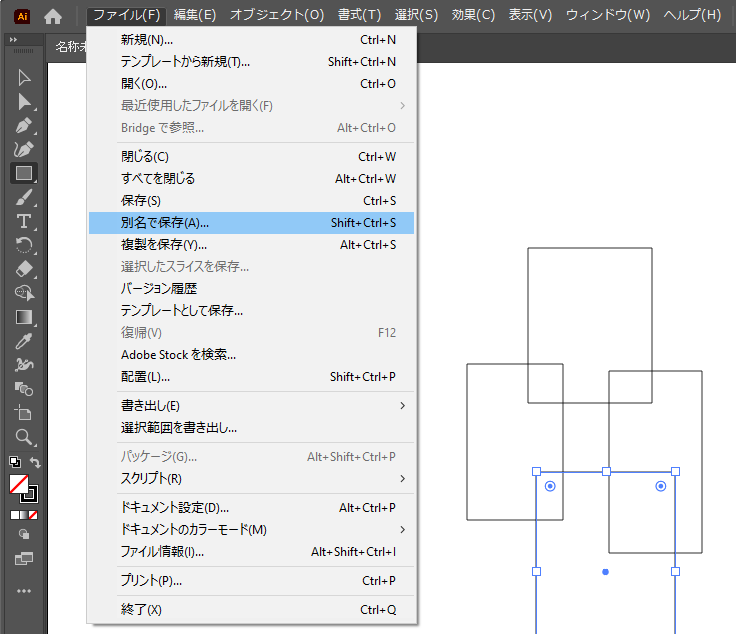Select the Eraser tool

(24, 269)
